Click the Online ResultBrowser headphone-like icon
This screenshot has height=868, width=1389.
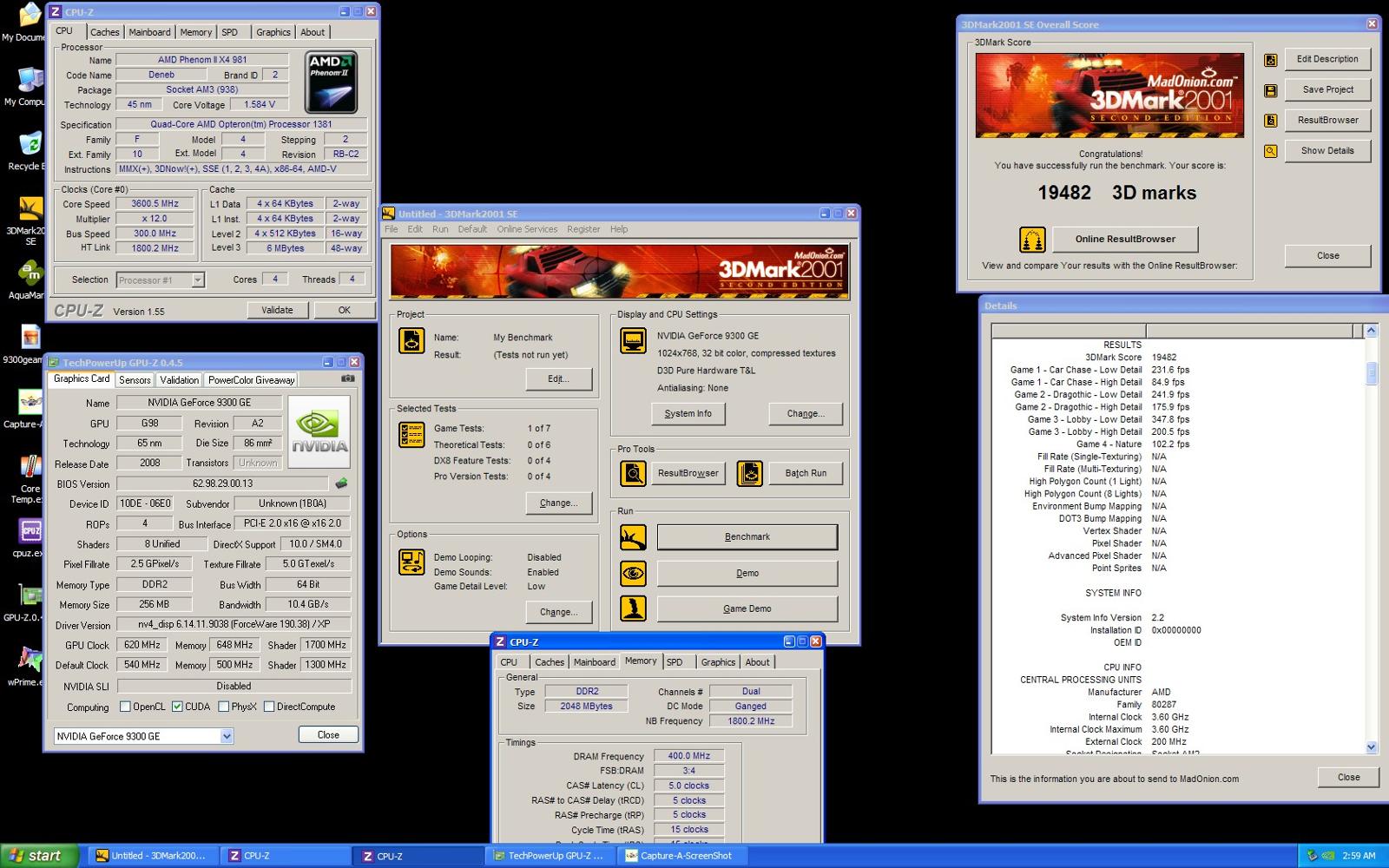tap(1032, 239)
